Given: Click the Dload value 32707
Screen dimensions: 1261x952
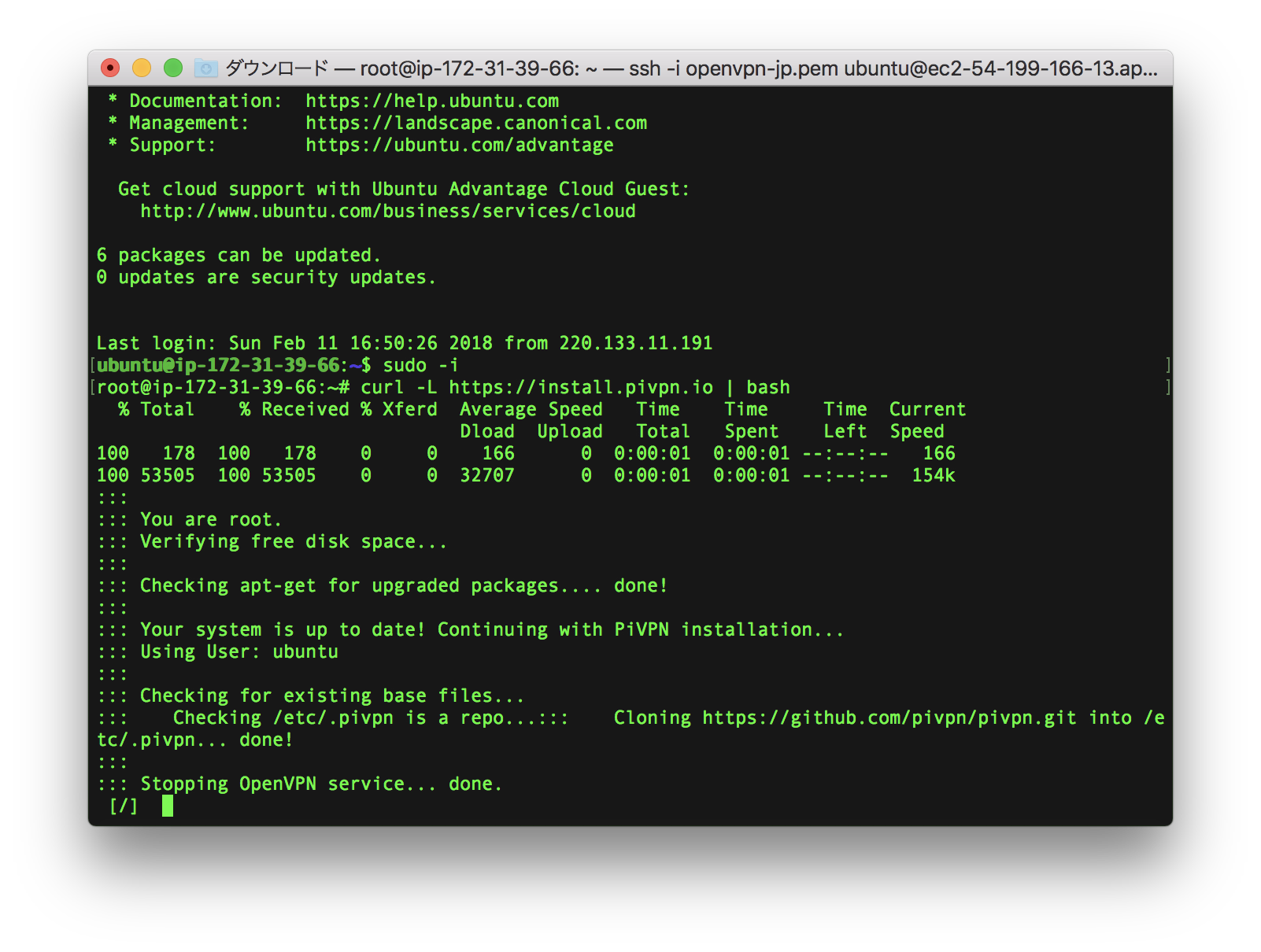Looking at the screenshot, I should (x=487, y=475).
